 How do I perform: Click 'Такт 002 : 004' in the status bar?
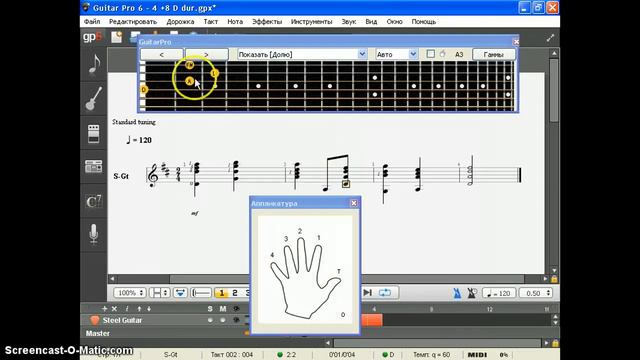[232, 355]
